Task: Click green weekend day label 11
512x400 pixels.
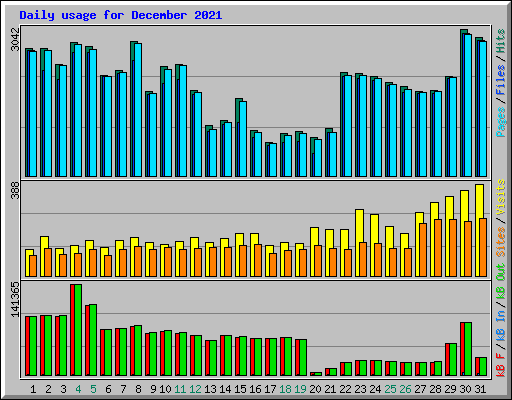Action: [x=180, y=389]
